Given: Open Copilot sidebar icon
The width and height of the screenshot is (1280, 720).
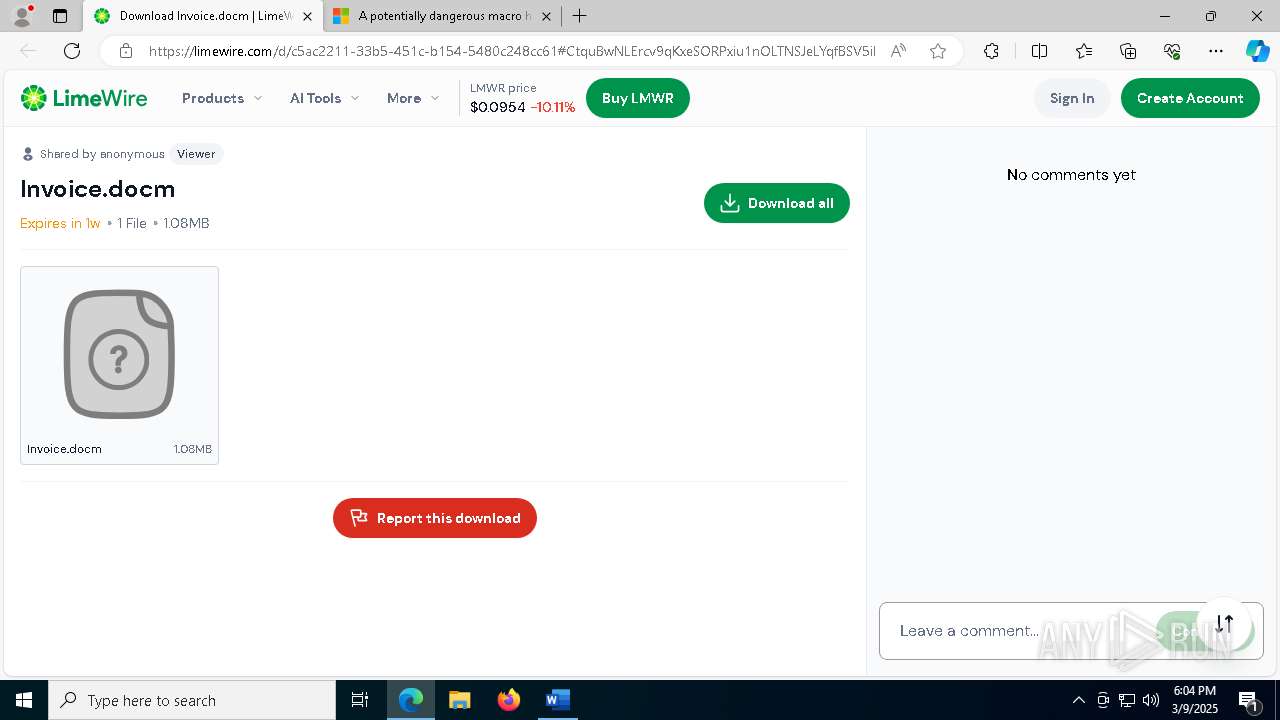Looking at the screenshot, I should coord(1257,51).
